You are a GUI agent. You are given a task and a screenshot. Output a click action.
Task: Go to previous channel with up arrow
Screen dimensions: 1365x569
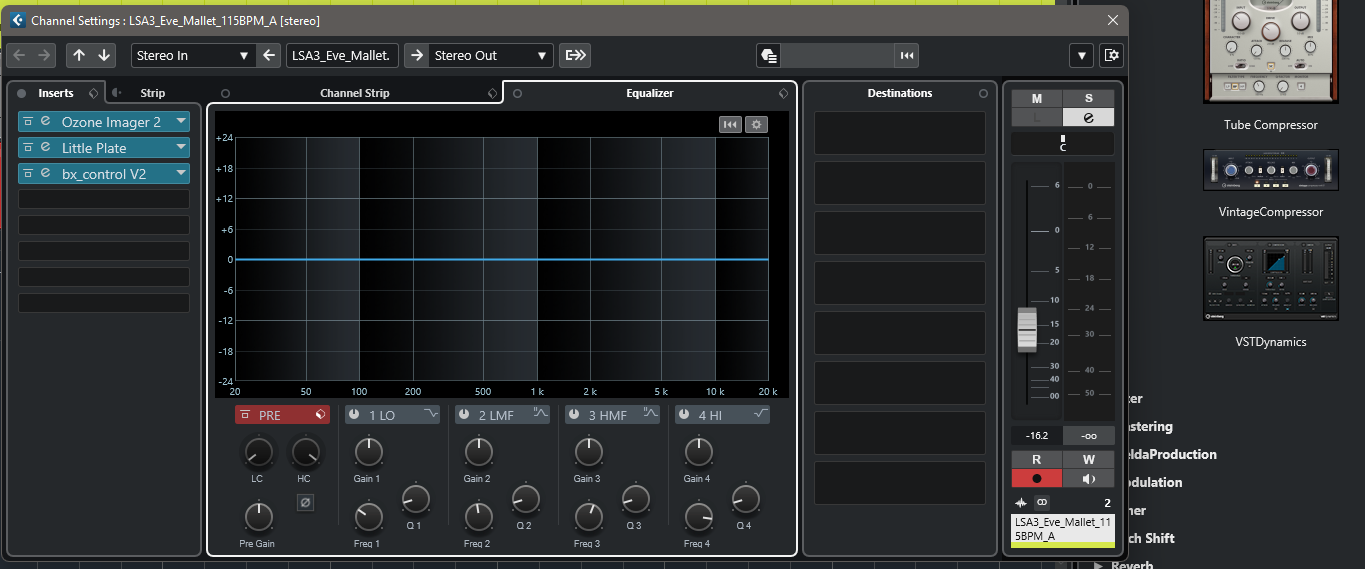point(79,55)
